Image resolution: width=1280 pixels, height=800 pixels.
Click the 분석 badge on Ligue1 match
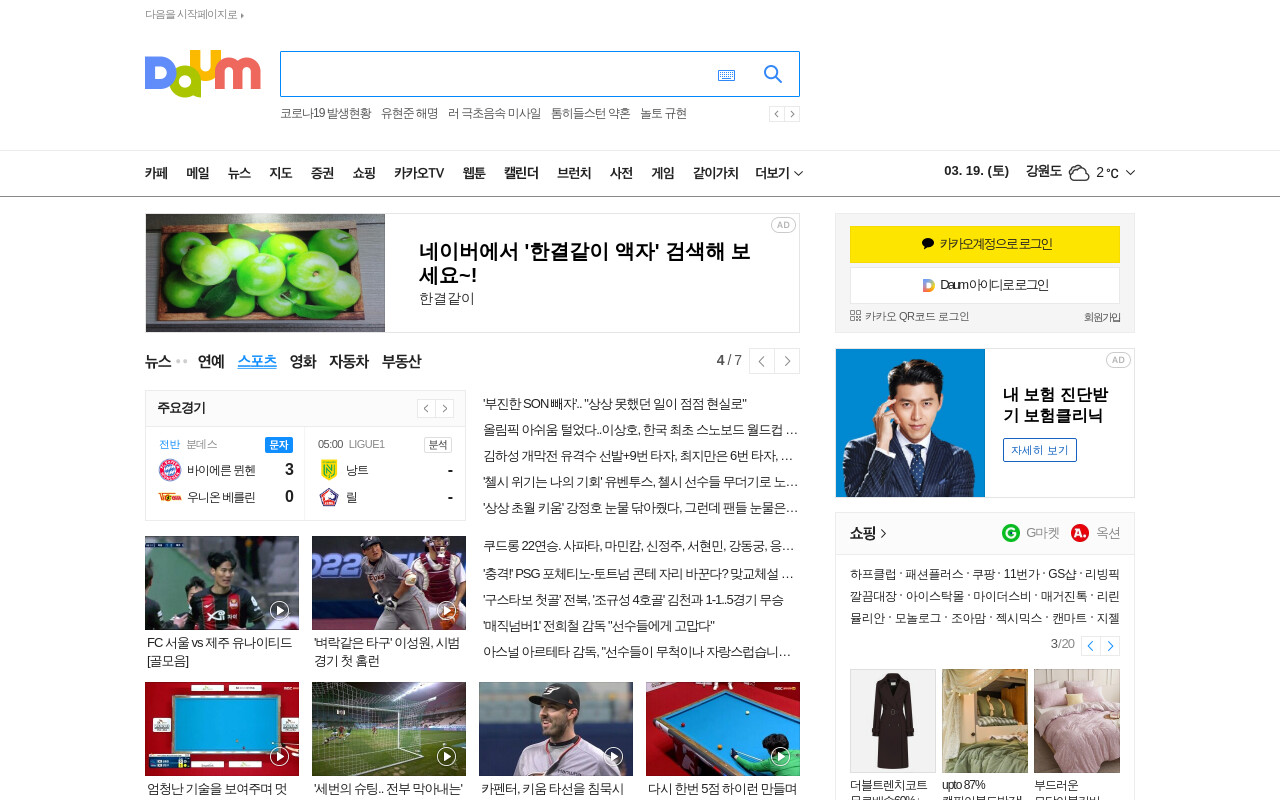(438, 444)
